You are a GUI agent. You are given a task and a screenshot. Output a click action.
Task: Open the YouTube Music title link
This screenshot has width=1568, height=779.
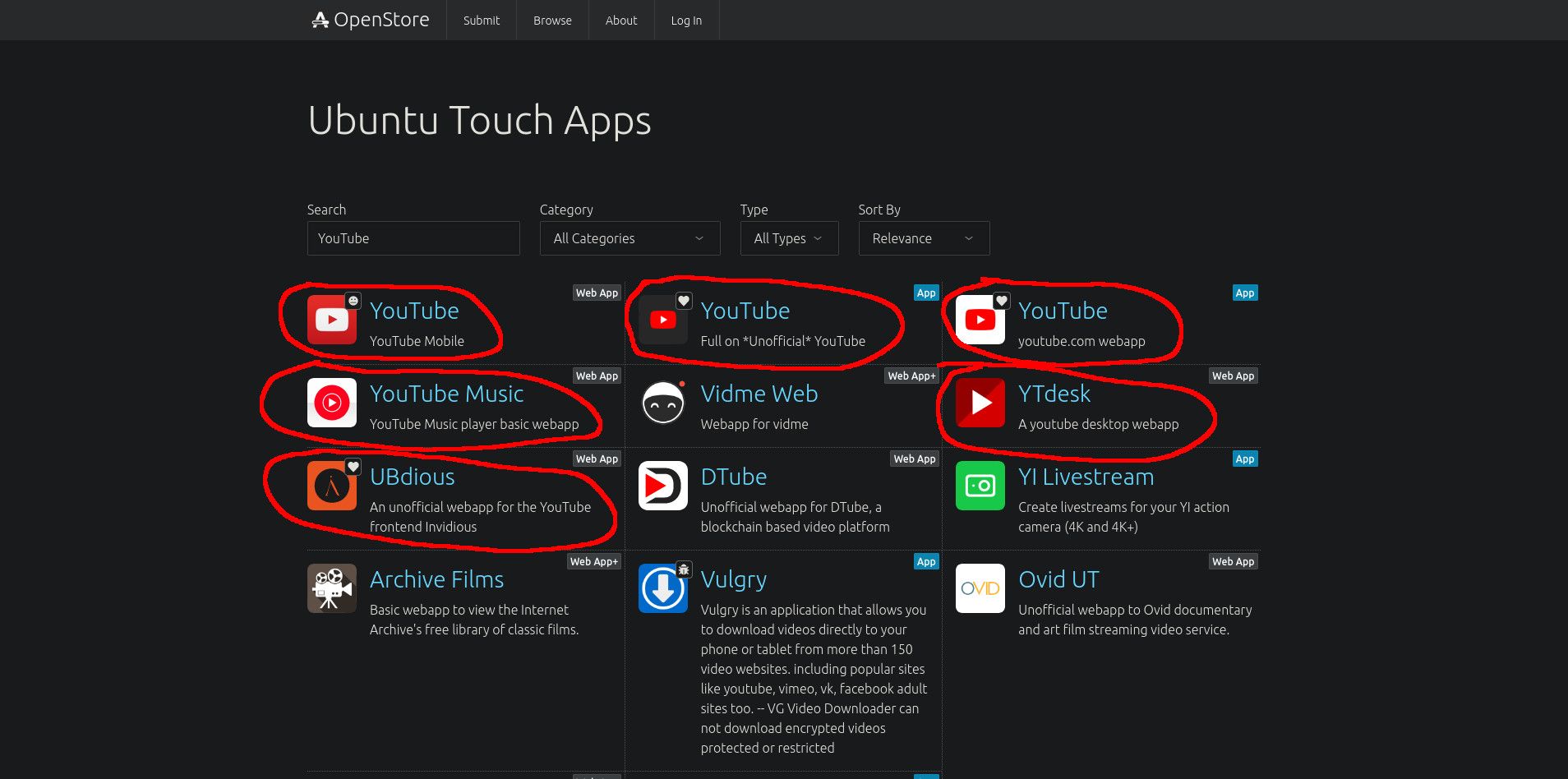tap(446, 394)
